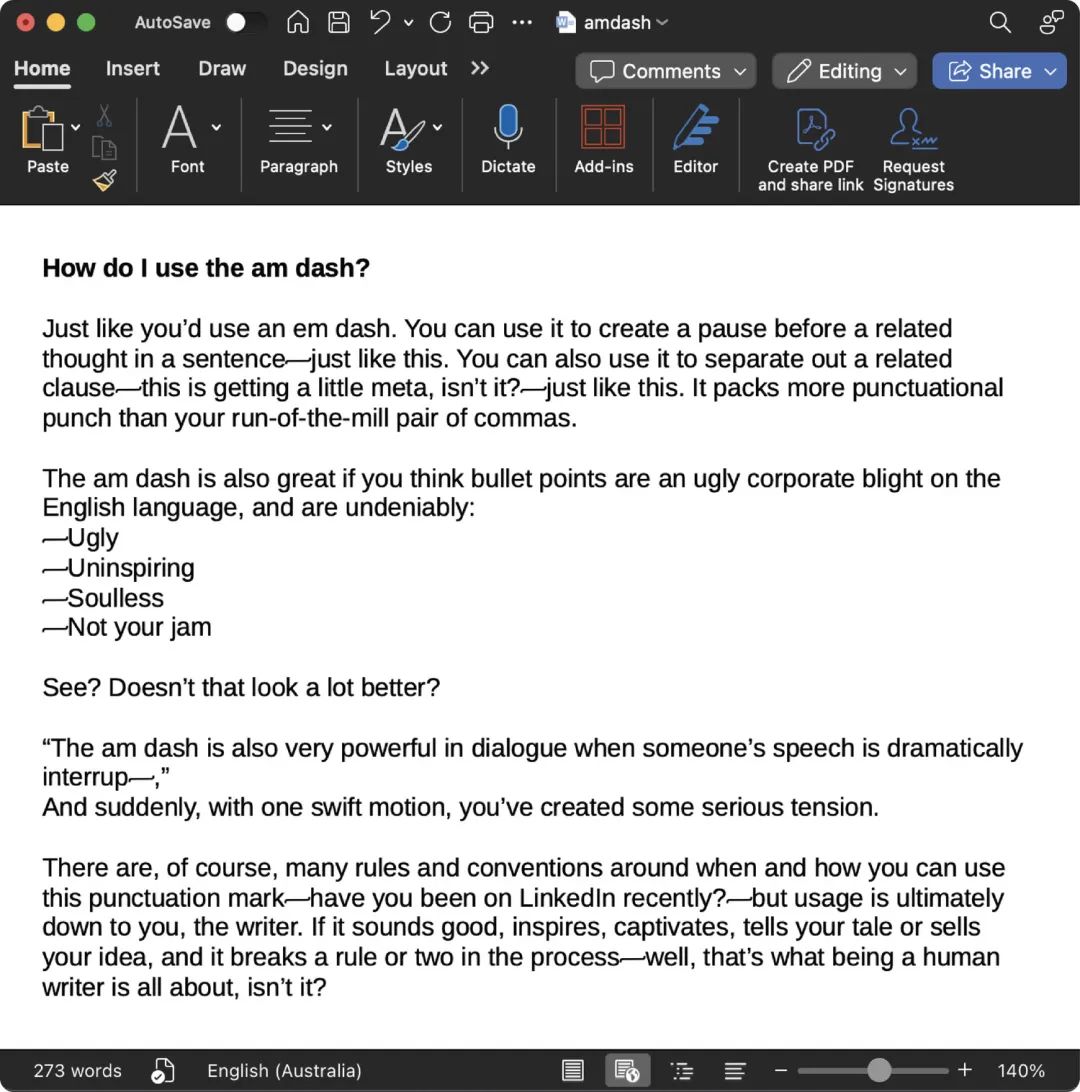
Task: Switch to Outline view in status bar
Action: tap(681, 1070)
